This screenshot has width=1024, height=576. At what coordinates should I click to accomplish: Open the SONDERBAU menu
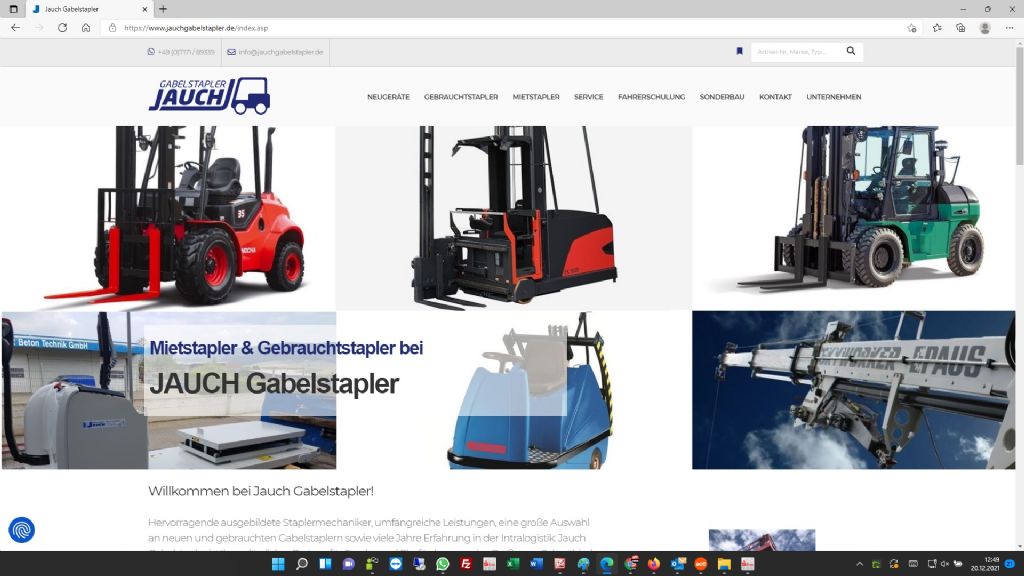click(722, 97)
